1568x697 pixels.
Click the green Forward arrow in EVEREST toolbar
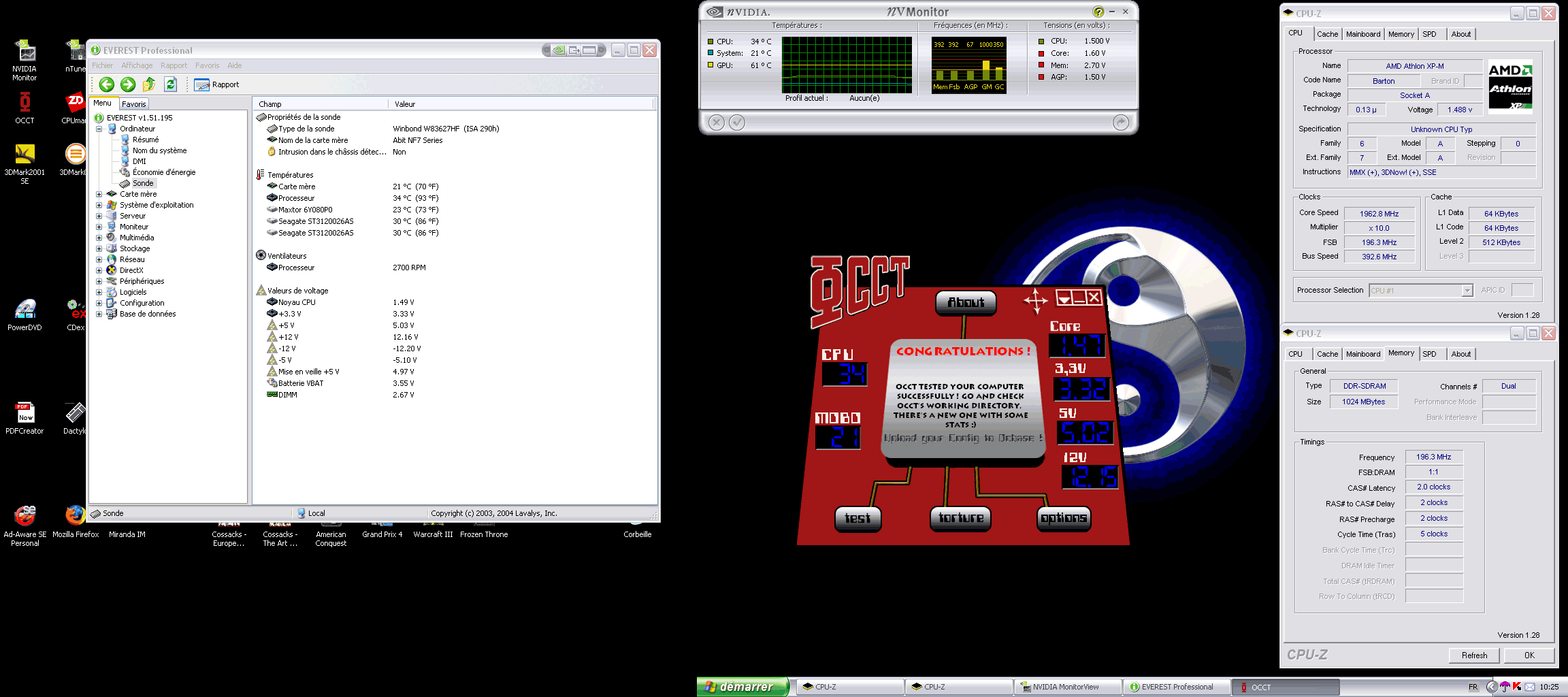(128, 84)
